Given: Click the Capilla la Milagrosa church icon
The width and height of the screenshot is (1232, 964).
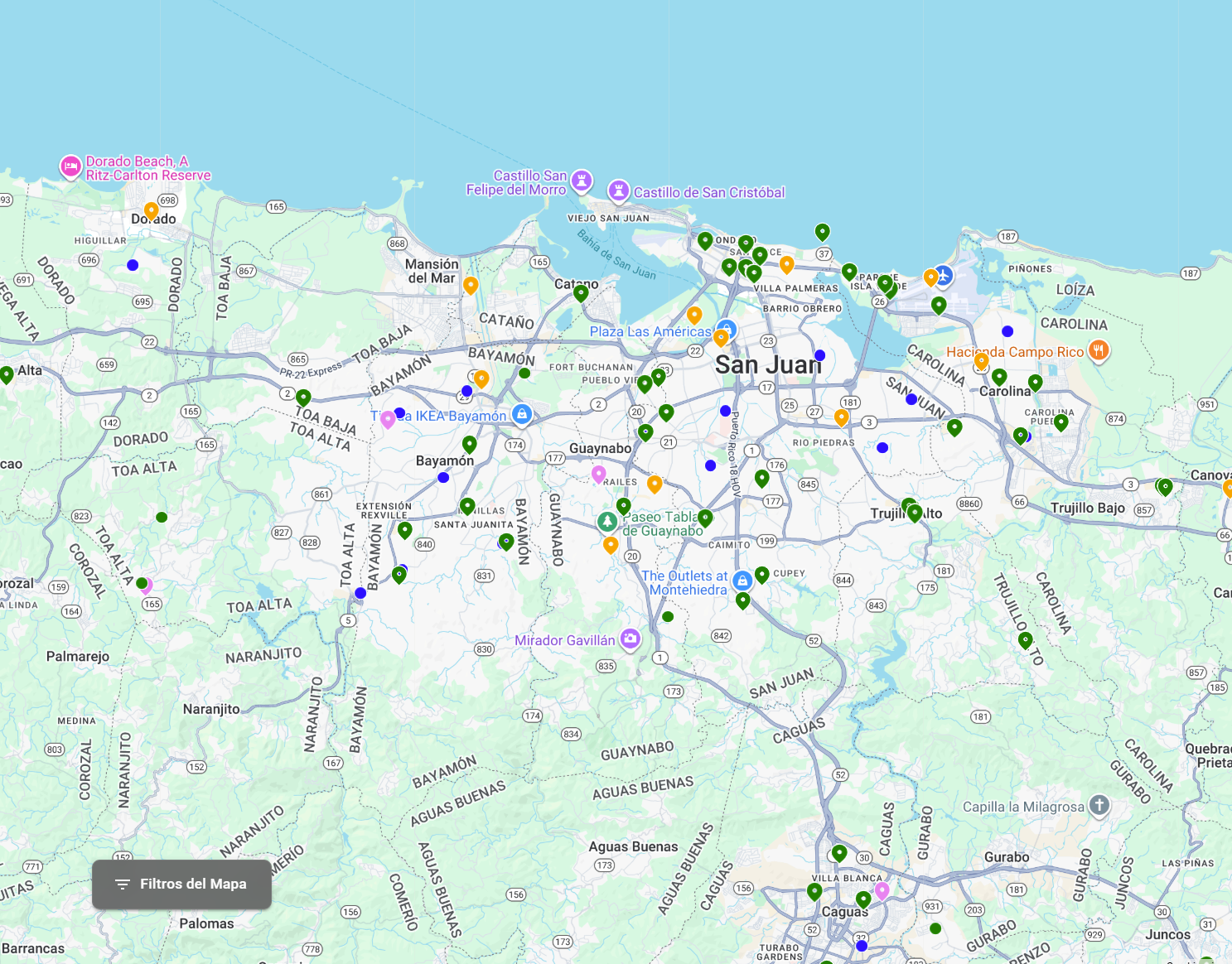Looking at the screenshot, I should (x=1099, y=805).
